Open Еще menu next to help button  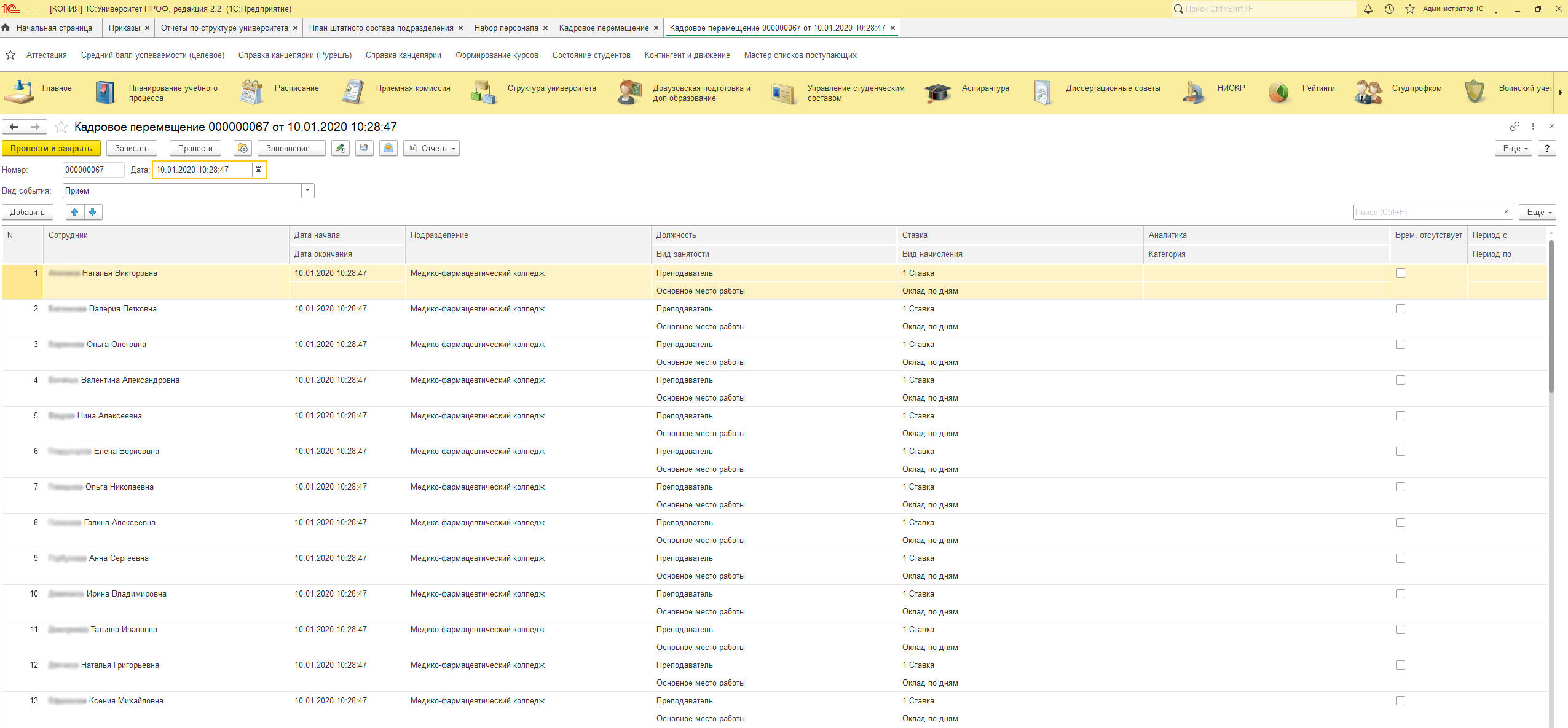(x=1513, y=148)
